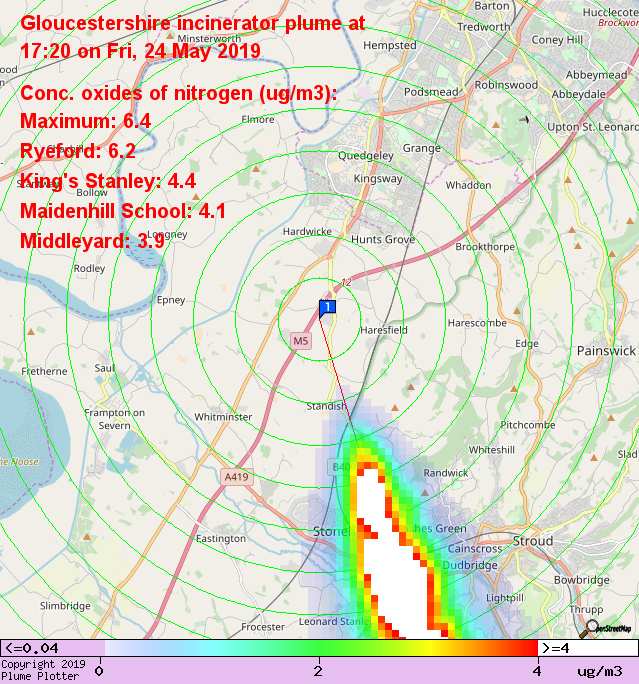
Task: Click the 'Middleyard: 3.9' reading
Action: click(x=92, y=241)
